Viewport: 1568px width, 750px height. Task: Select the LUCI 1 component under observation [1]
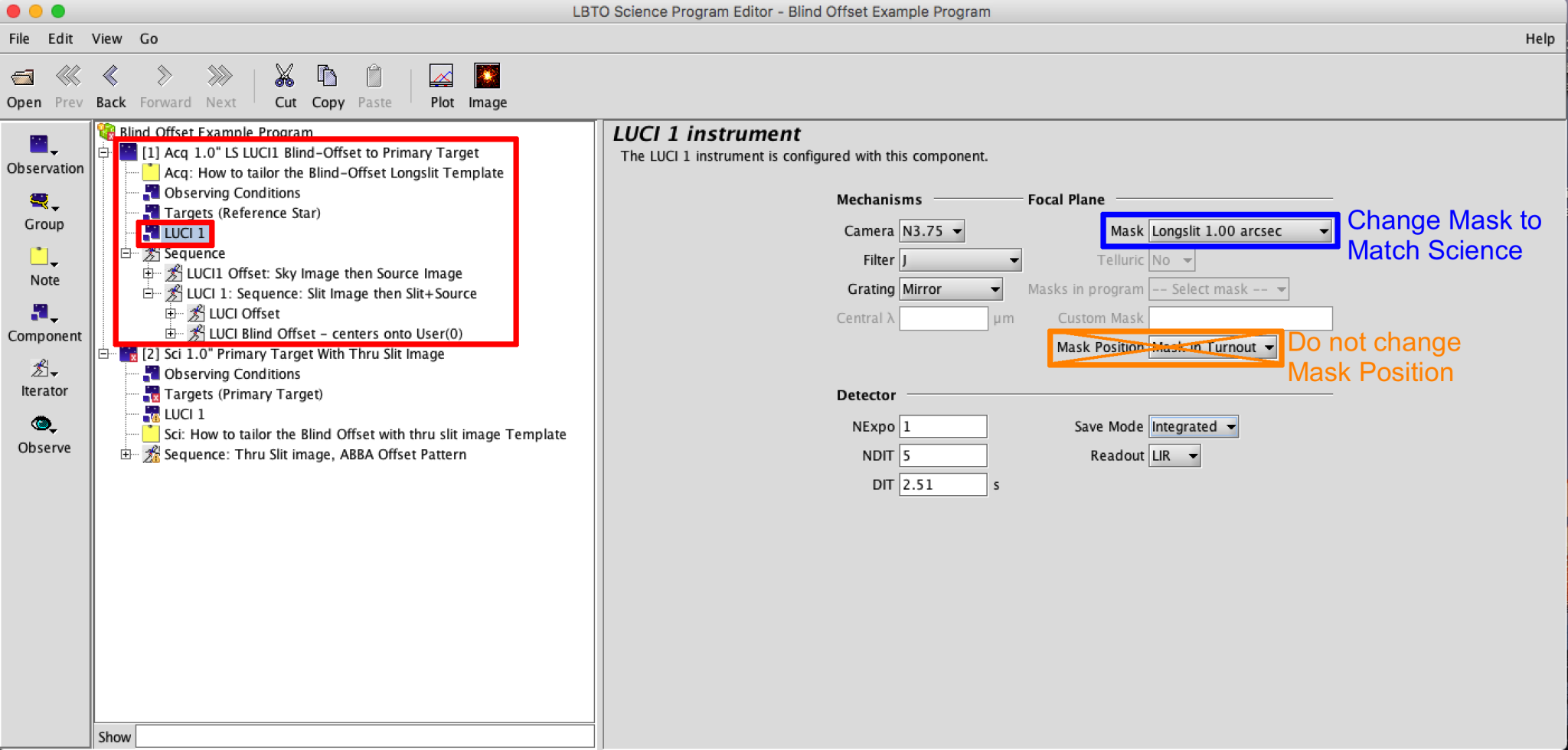click(184, 233)
